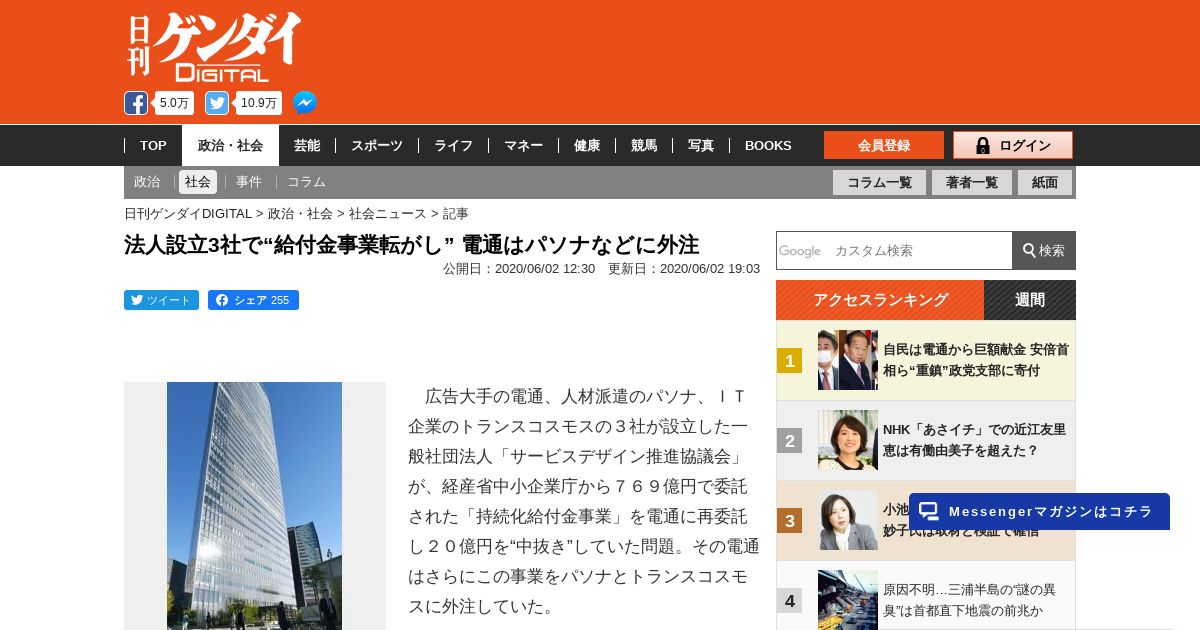Image resolution: width=1200 pixels, height=630 pixels.
Task: Click thumbnail of rank 2 article
Action: (848, 440)
